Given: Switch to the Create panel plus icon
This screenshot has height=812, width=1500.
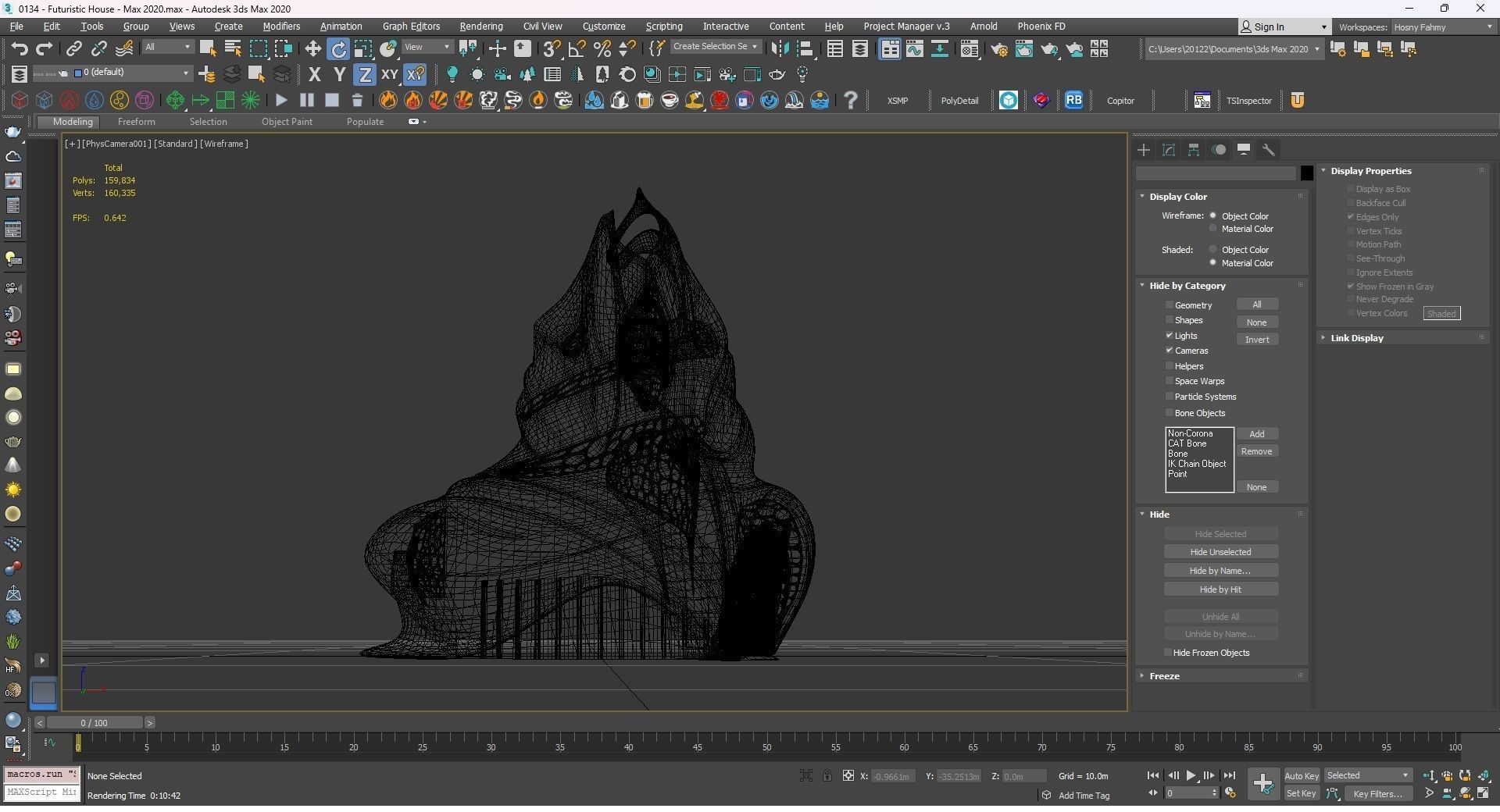Looking at the screenshot, I should click(x=1144, y=150).
